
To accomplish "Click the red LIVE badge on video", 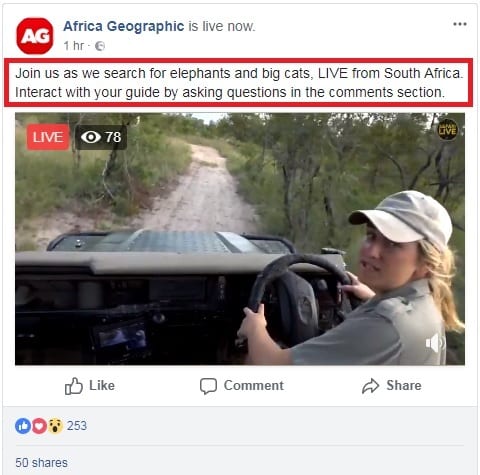I will pos(48,137).
